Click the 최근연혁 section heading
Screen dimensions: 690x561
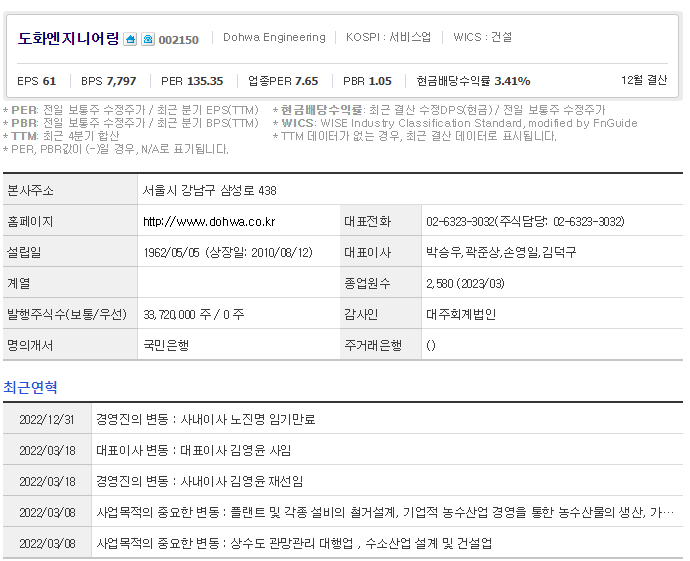[x=30, y=387]
